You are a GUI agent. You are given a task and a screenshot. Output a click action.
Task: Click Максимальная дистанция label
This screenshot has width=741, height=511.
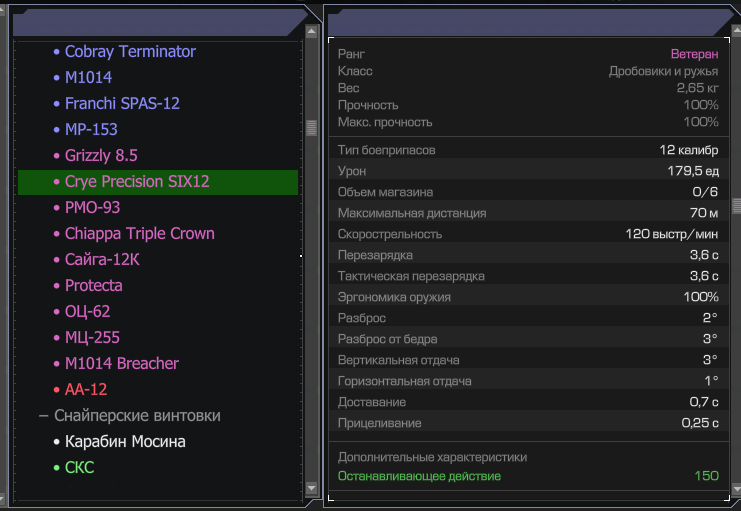pyautogui.click(x=412, y=213)
